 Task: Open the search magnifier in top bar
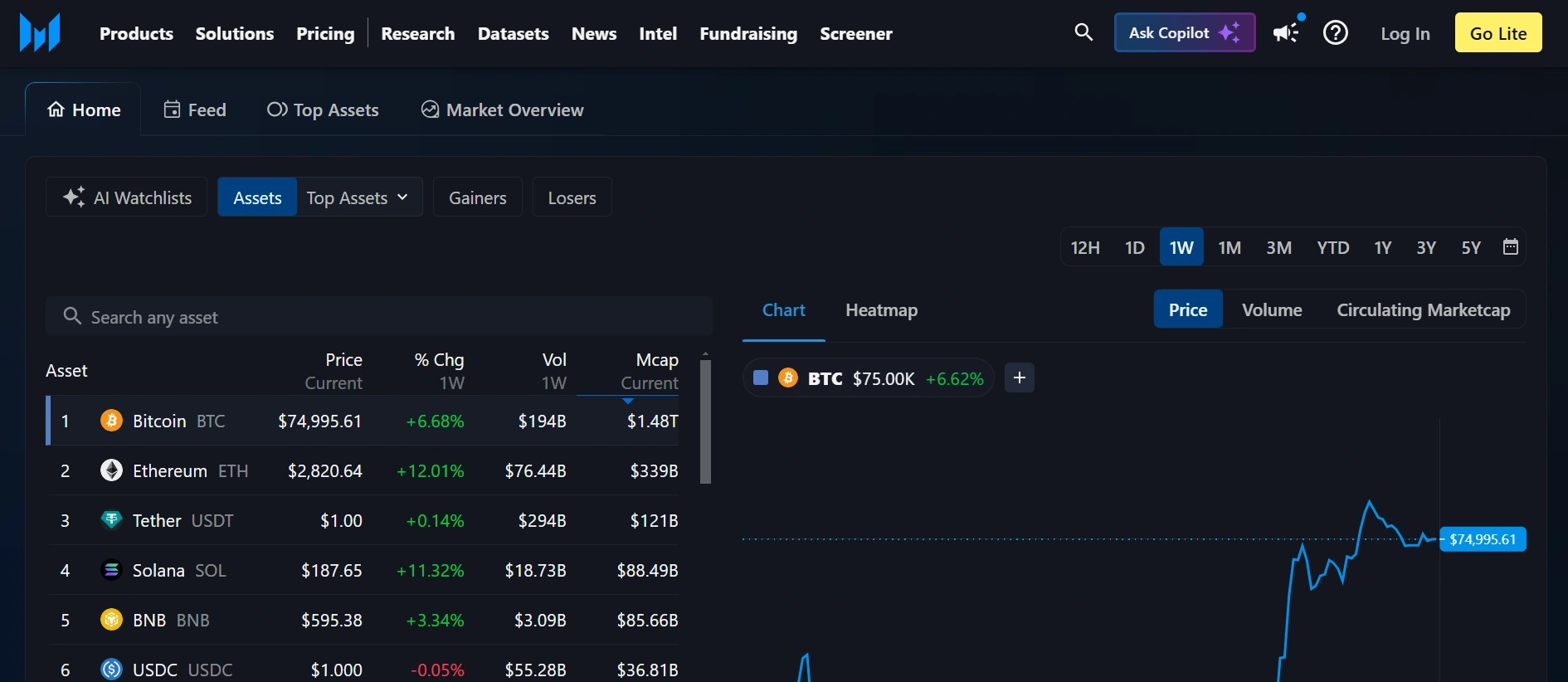click(1083, 33)
